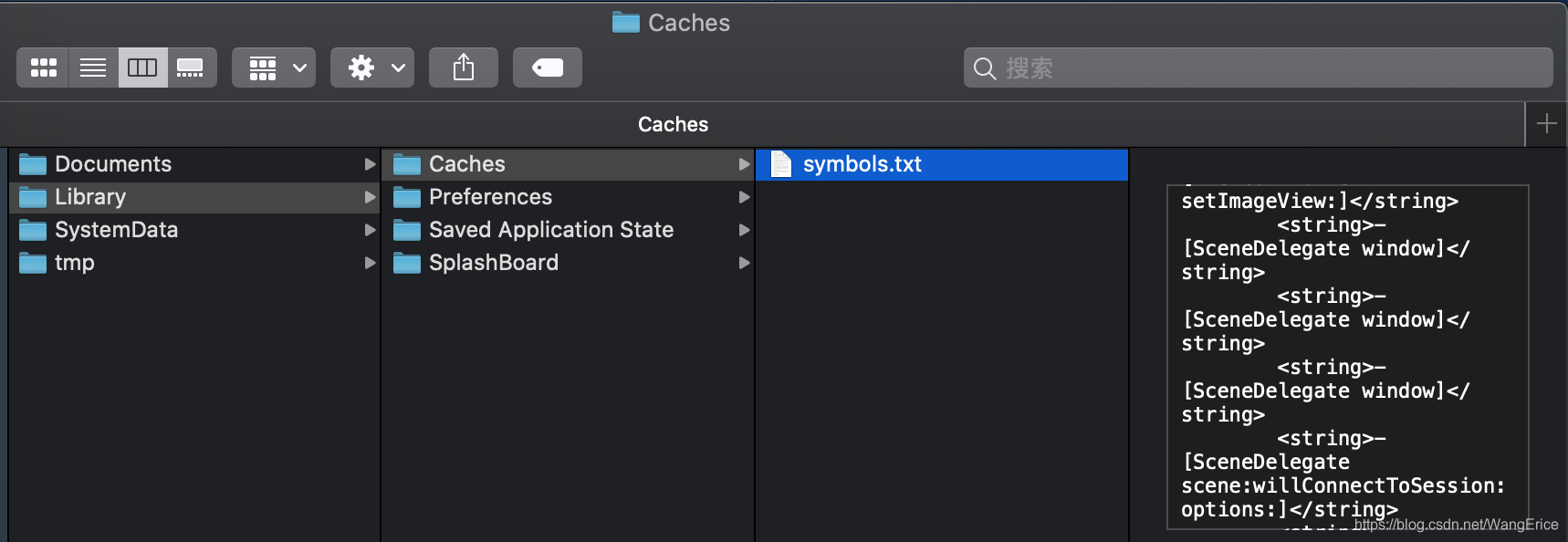This screenshot has width=1568, height=542.
Task: Expand the SystemData folder arrow
Action: pos(370,230)
